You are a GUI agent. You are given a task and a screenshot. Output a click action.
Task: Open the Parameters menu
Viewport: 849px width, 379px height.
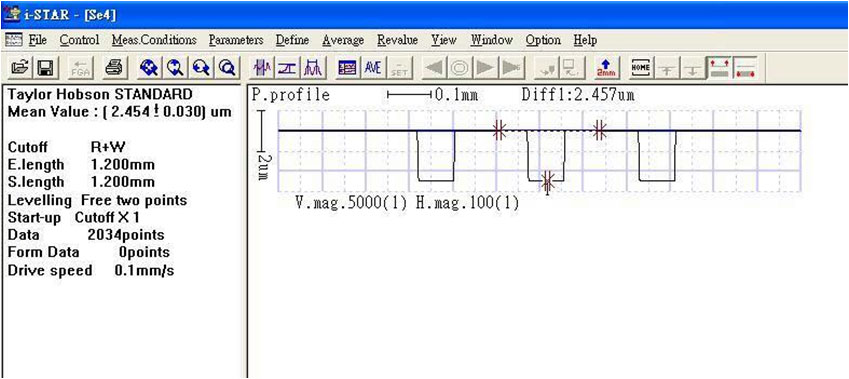(x=236, y=40)
